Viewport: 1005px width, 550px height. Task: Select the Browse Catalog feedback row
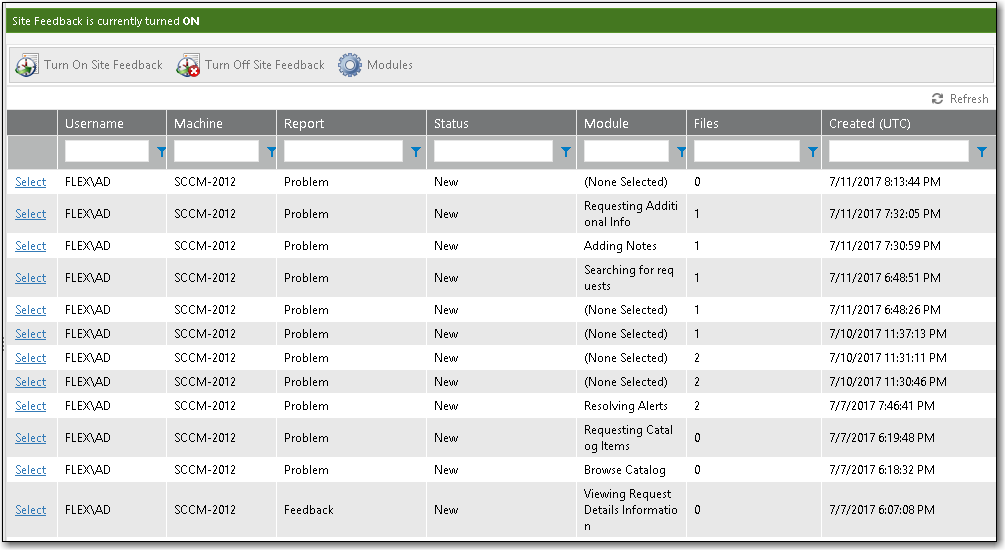pyautogui.click(x=30, y=470)
